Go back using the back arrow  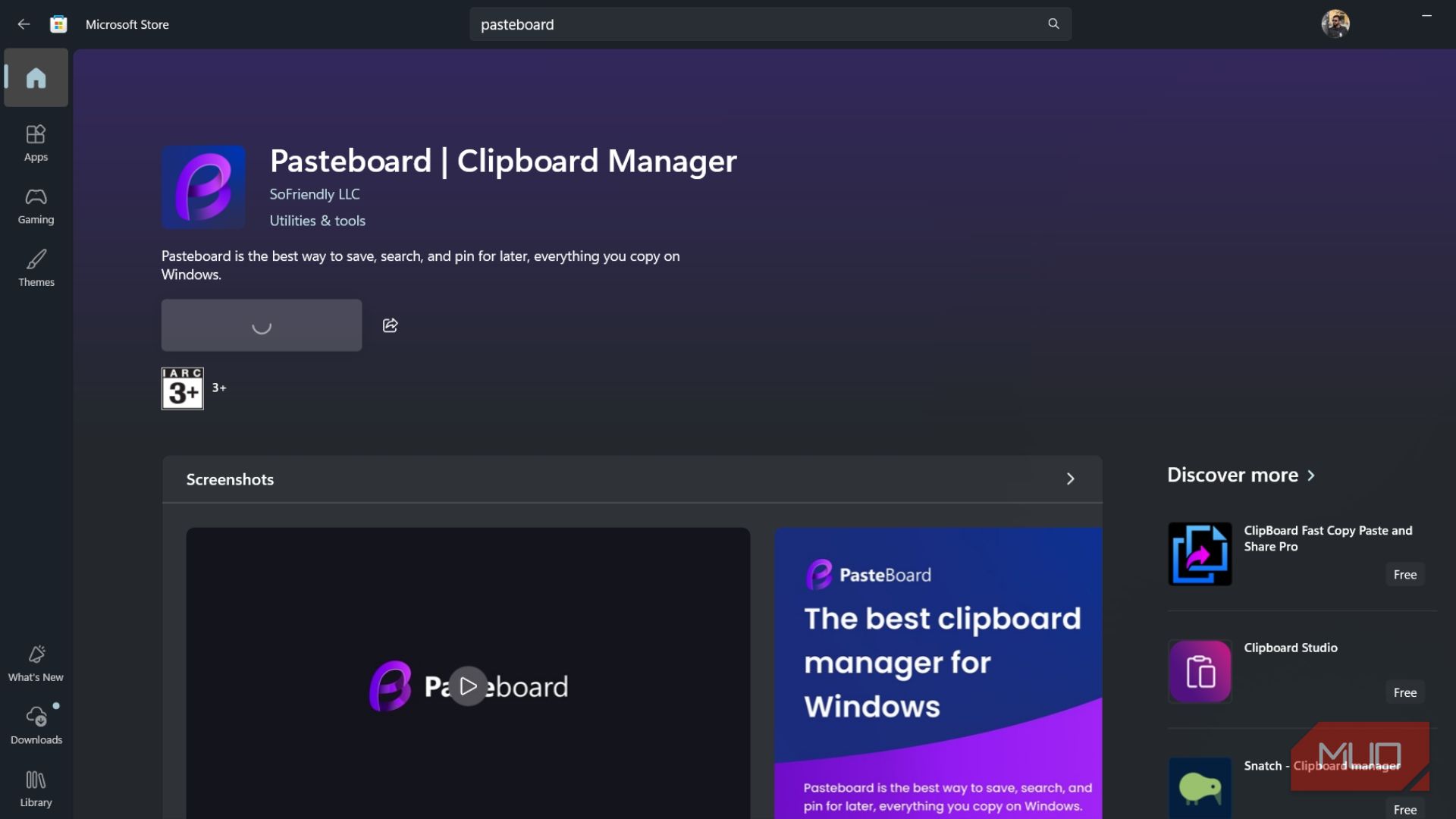coord(24,24)
